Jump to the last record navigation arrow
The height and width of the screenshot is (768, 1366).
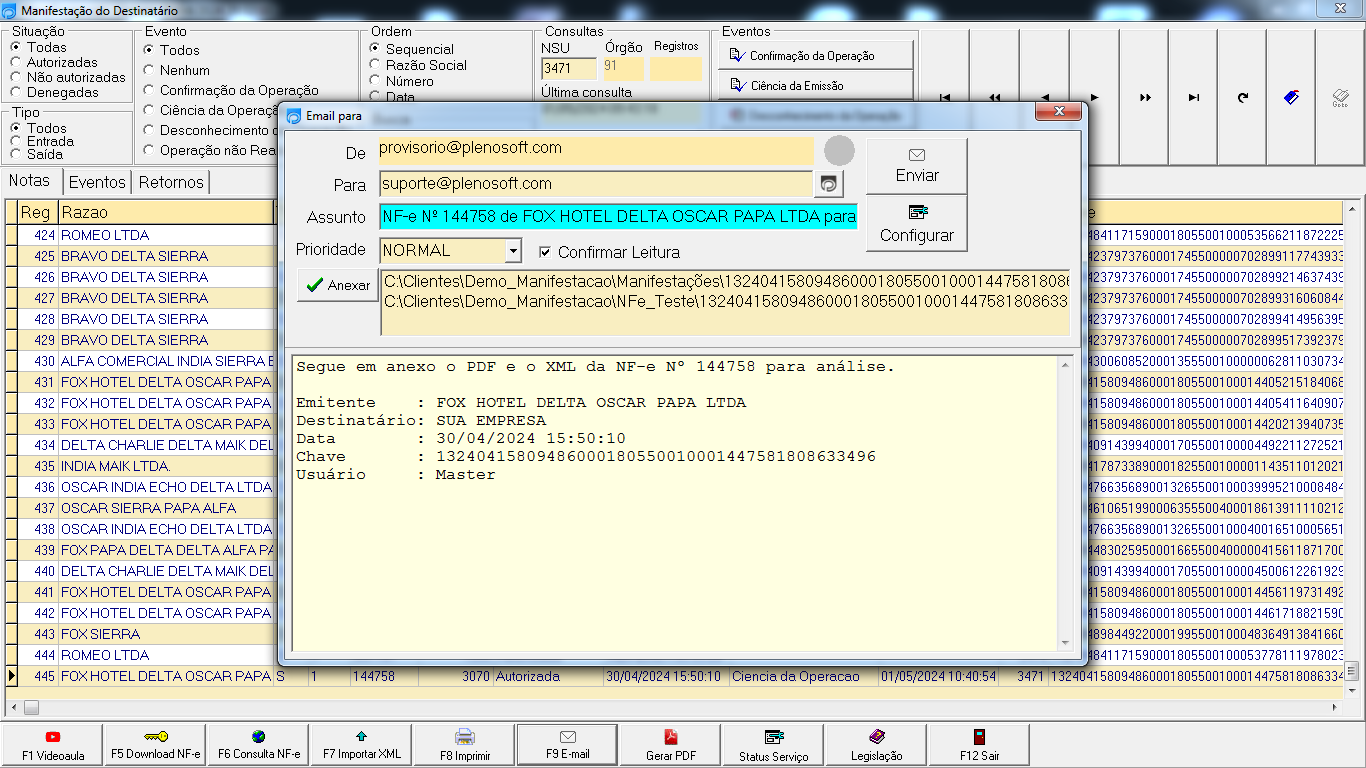[1194, 97]
